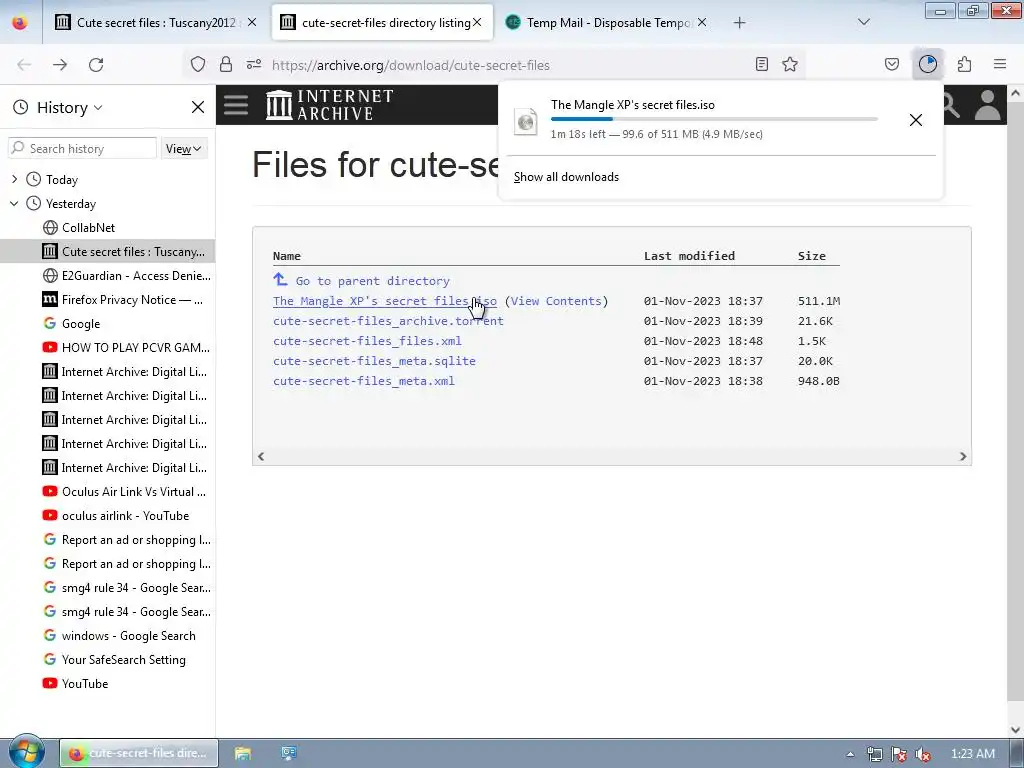Open Internet Archive search magnifier
This screenshot has height=768, width=1024.
click(x=951, y=106)
